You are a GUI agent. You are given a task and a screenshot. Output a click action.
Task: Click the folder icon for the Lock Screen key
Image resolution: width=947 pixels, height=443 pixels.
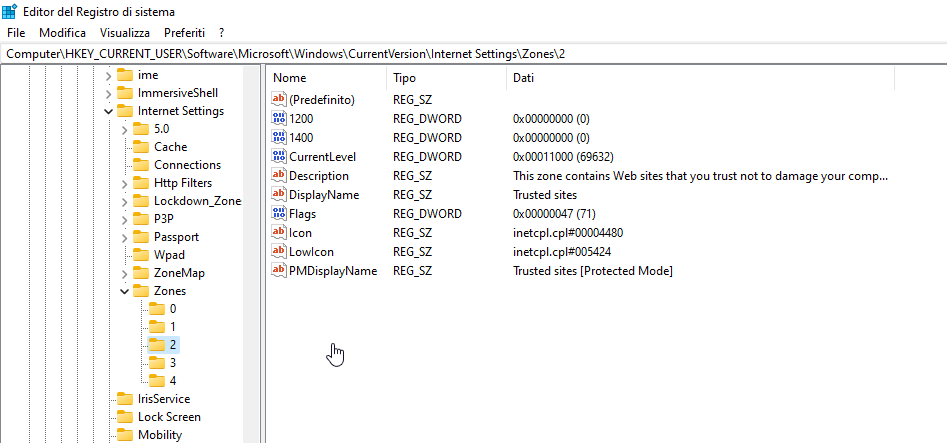125,417
